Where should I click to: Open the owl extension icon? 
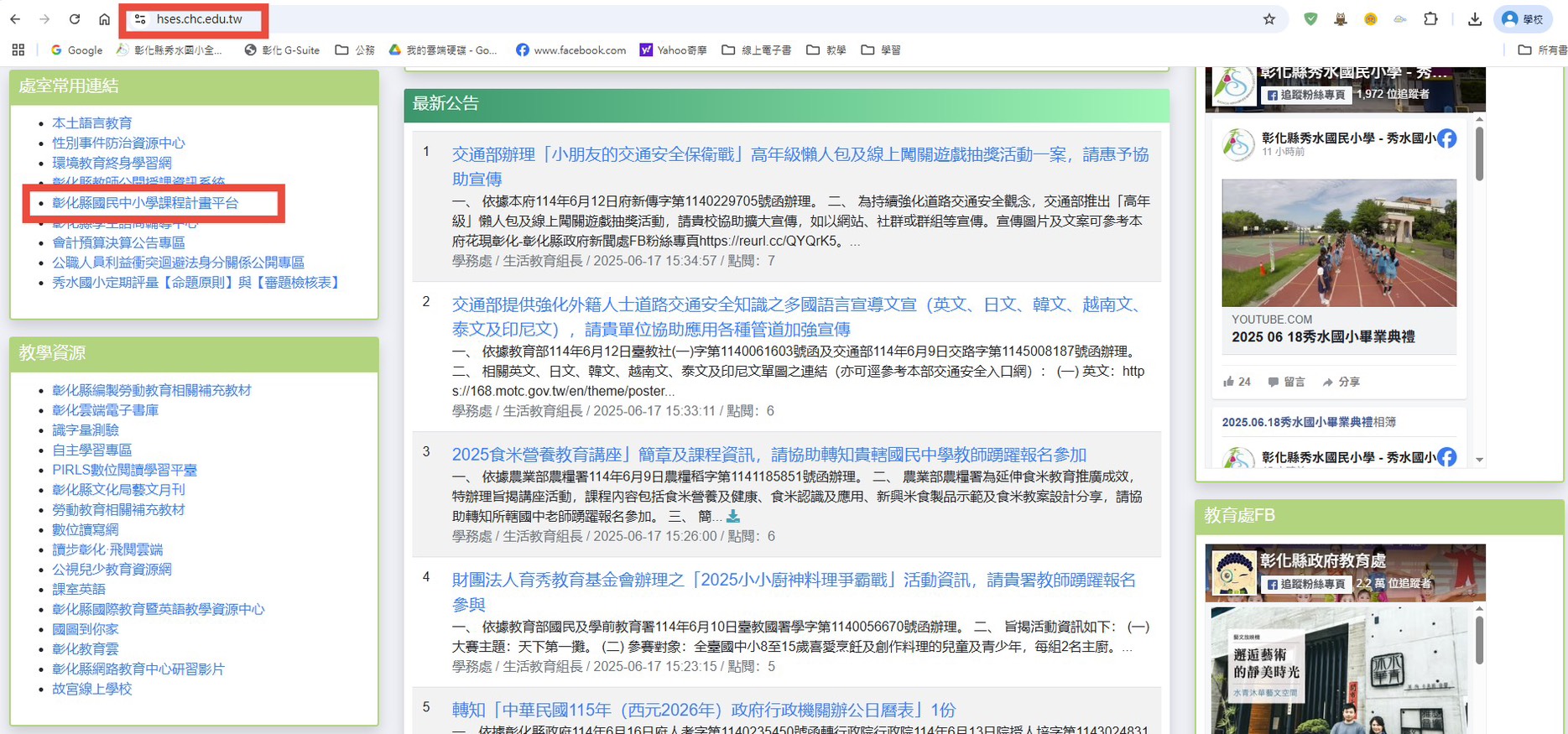(x=1341, y=19)
